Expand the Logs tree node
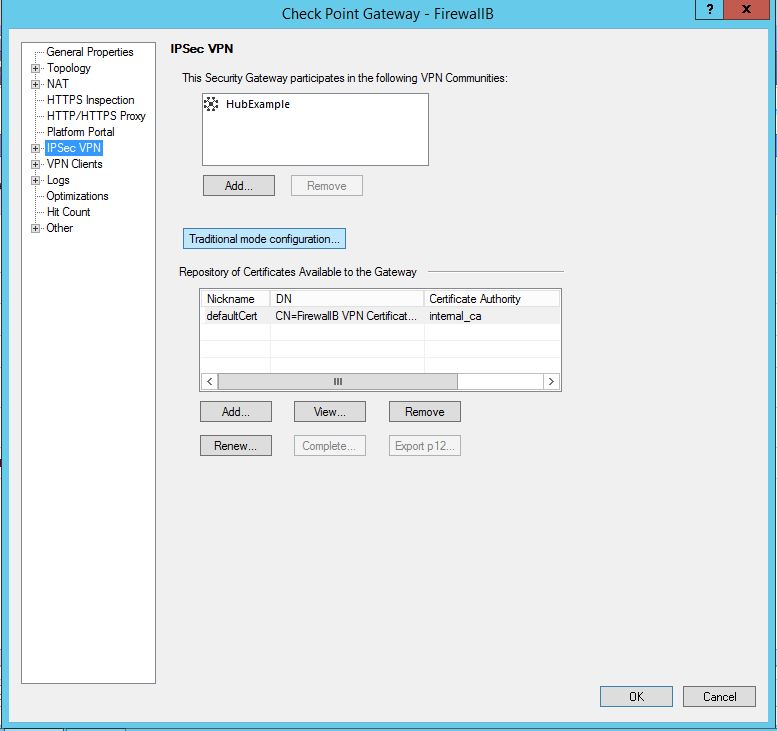Screen dimensions: 777x731 pos(35,180)
